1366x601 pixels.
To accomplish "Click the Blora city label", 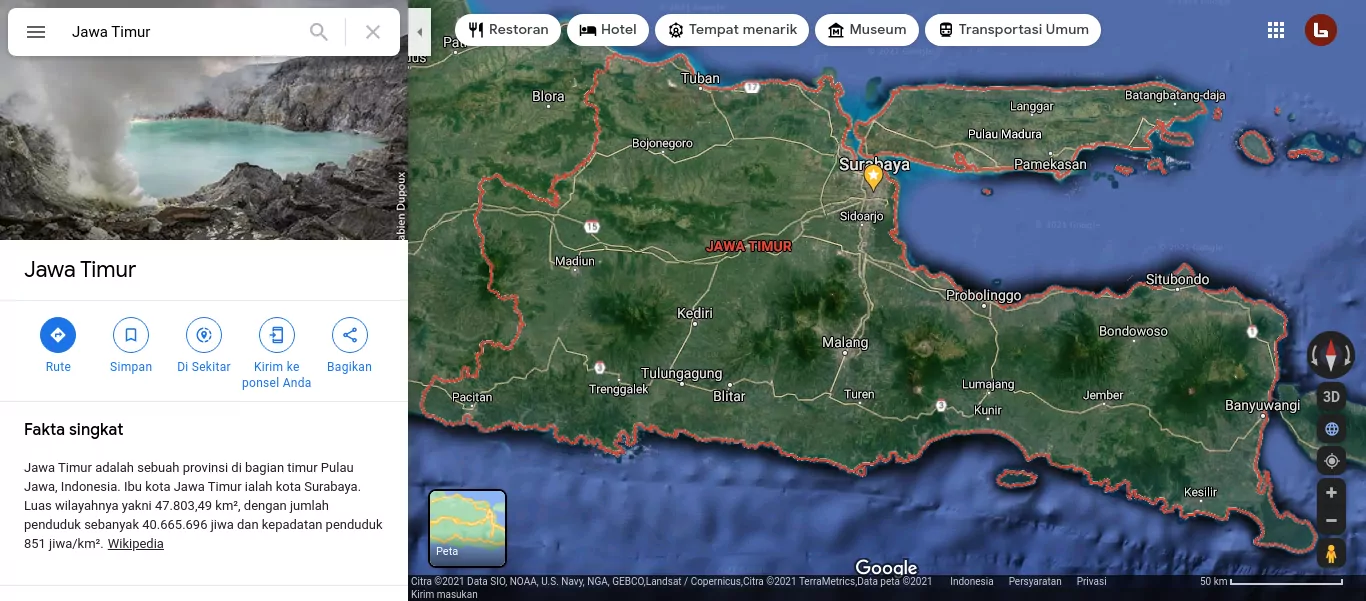I will click(x=548, y=97).
